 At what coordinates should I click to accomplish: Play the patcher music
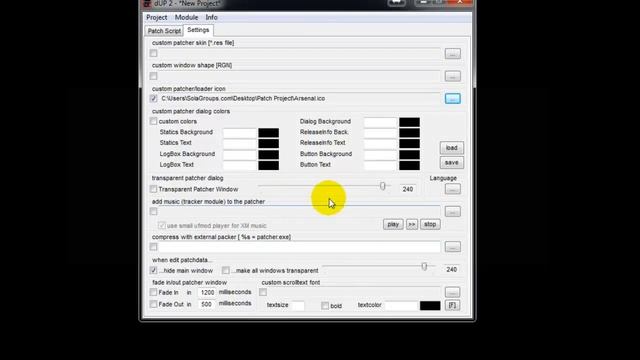point(393,224)
